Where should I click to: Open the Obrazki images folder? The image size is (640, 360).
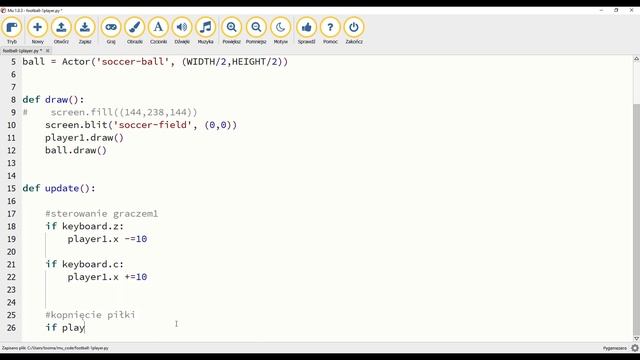tap(135, 31)
